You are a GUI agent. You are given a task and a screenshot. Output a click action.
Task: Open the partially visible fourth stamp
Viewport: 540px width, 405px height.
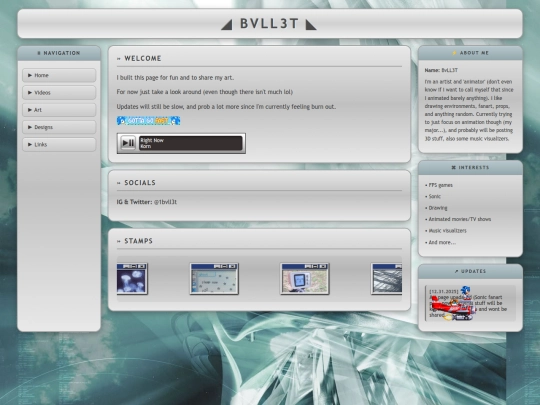pyautogui.click(x=386, y=279)
